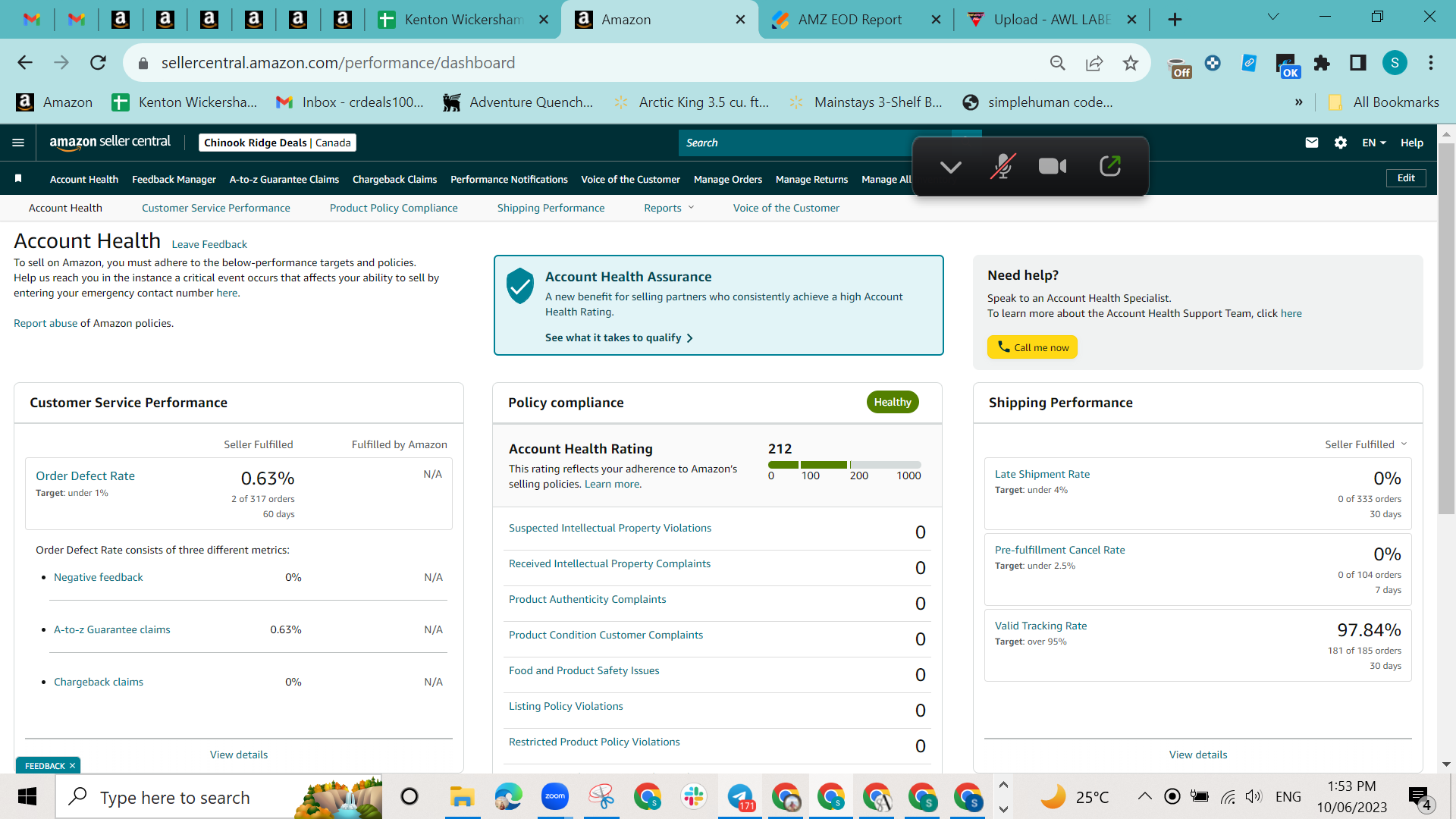This screenshot has width=1456, height=819.
Task: Click the bookmark flag icon in favorites bar
Action: pyautogui.click(x=18, y=179)
